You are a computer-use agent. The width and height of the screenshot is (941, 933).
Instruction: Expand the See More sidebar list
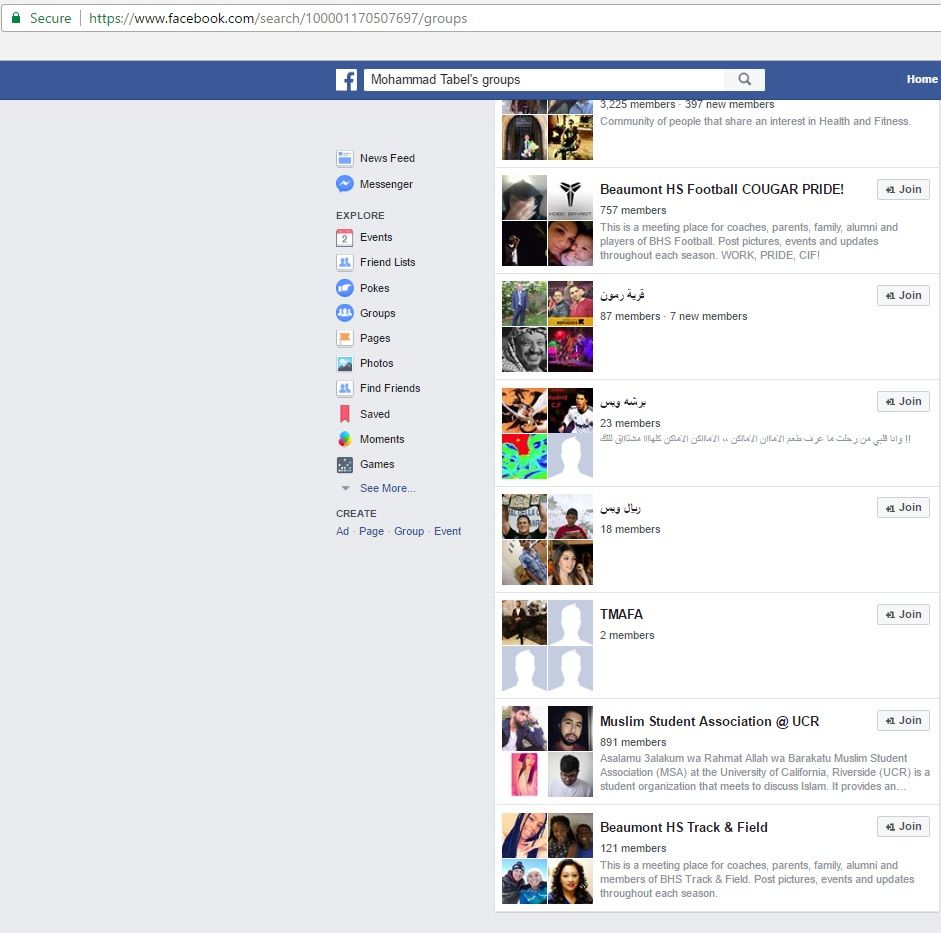387,488
